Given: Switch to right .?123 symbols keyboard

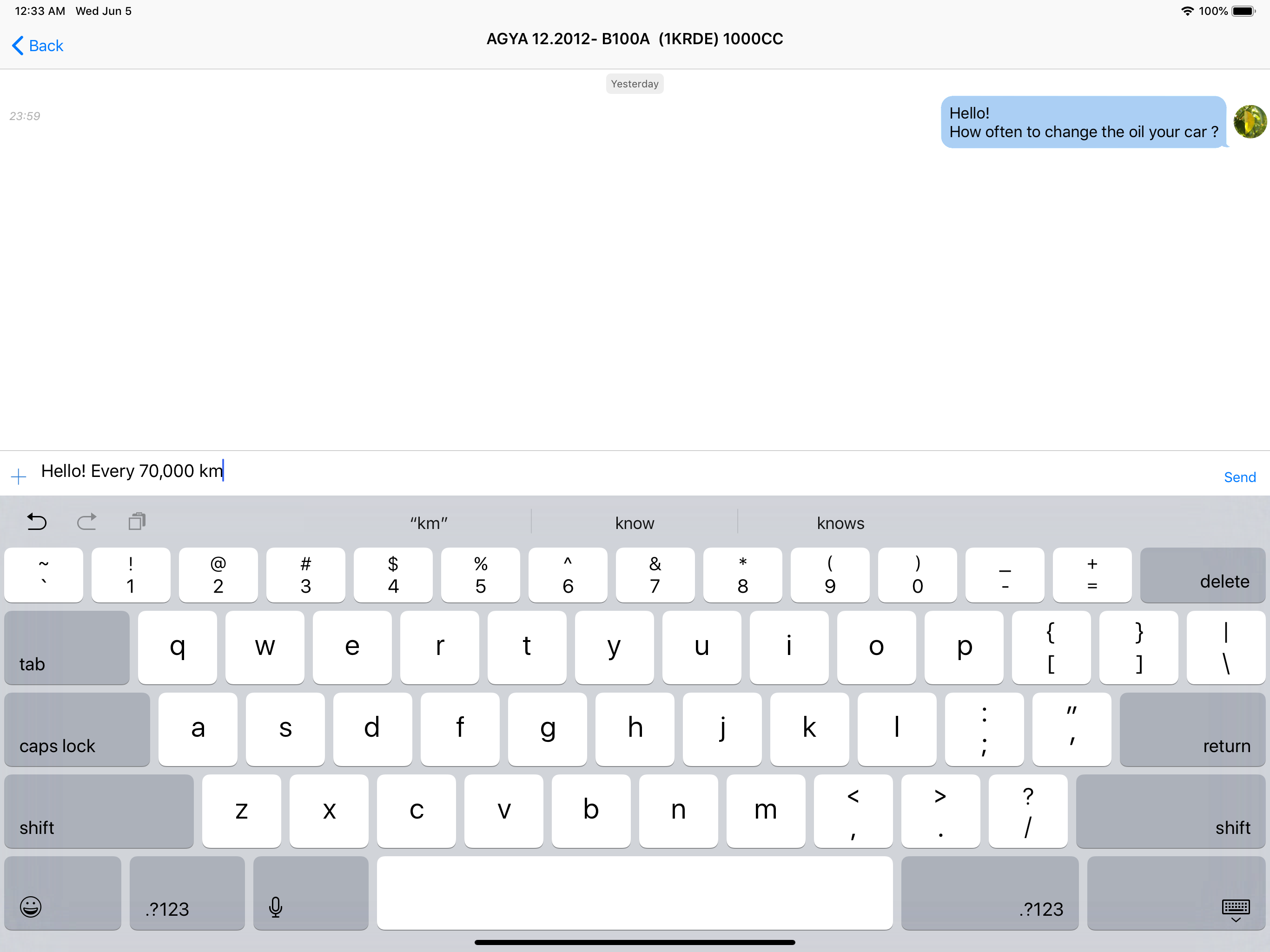Looking at the screenshot, I should point(990,893).
